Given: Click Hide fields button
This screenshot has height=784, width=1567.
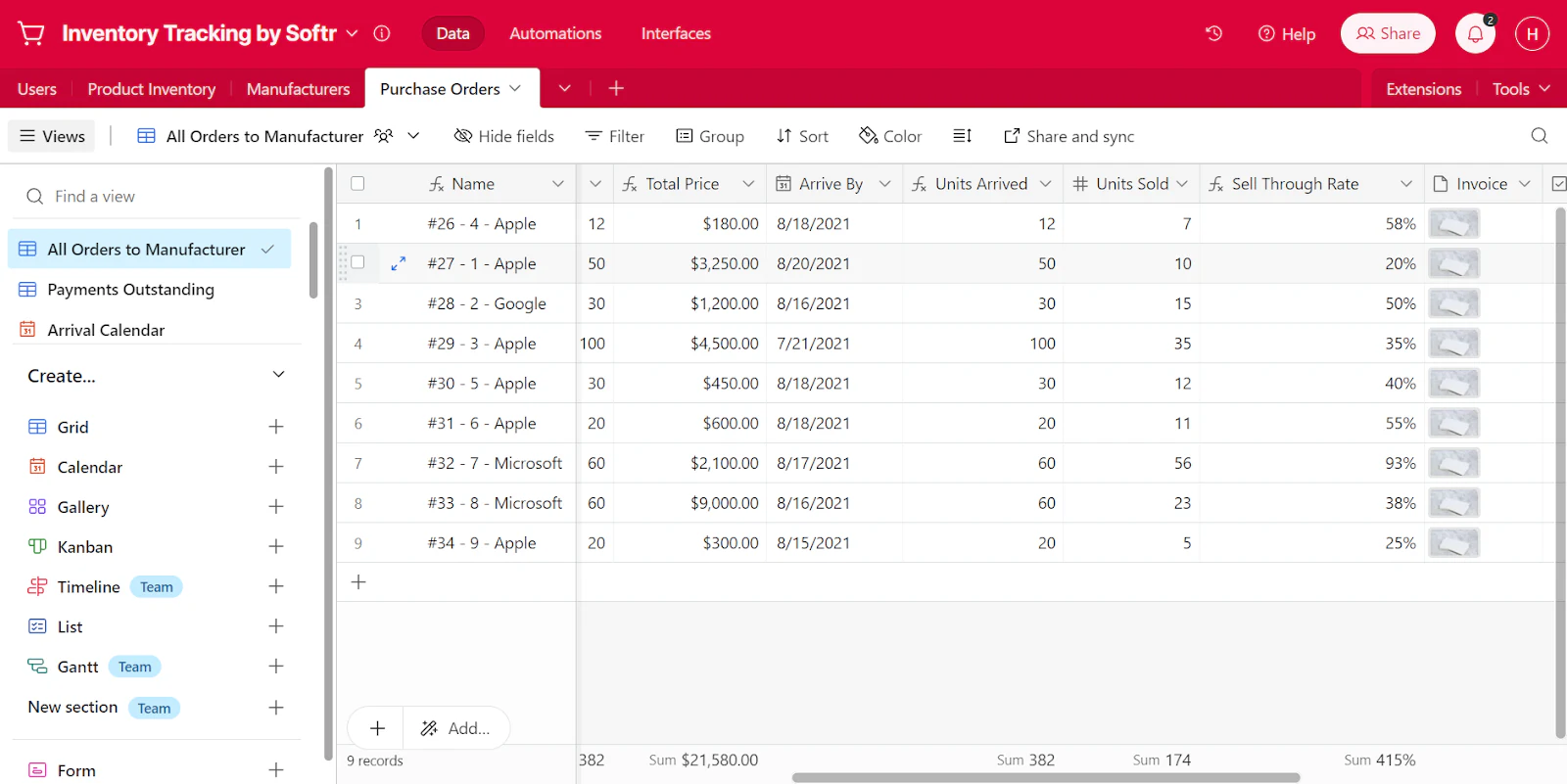Looking at the screenshot, I should (x=504, y=136).
